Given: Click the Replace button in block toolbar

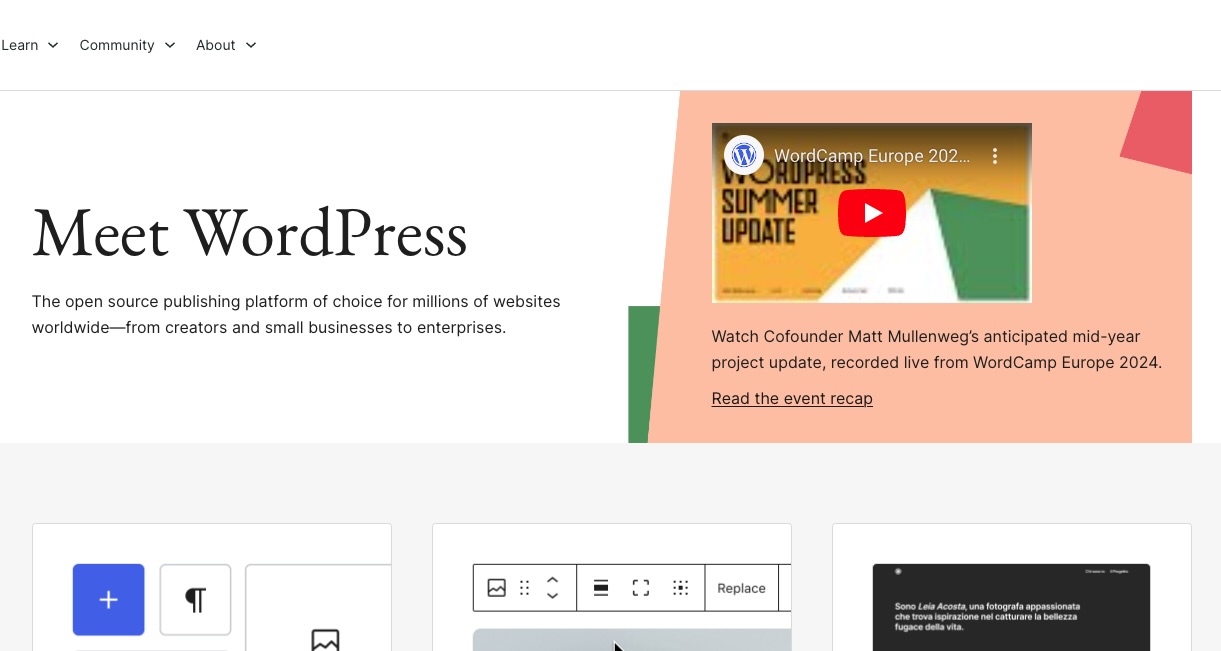Looking at the screenshot, I should pos(741,588).
